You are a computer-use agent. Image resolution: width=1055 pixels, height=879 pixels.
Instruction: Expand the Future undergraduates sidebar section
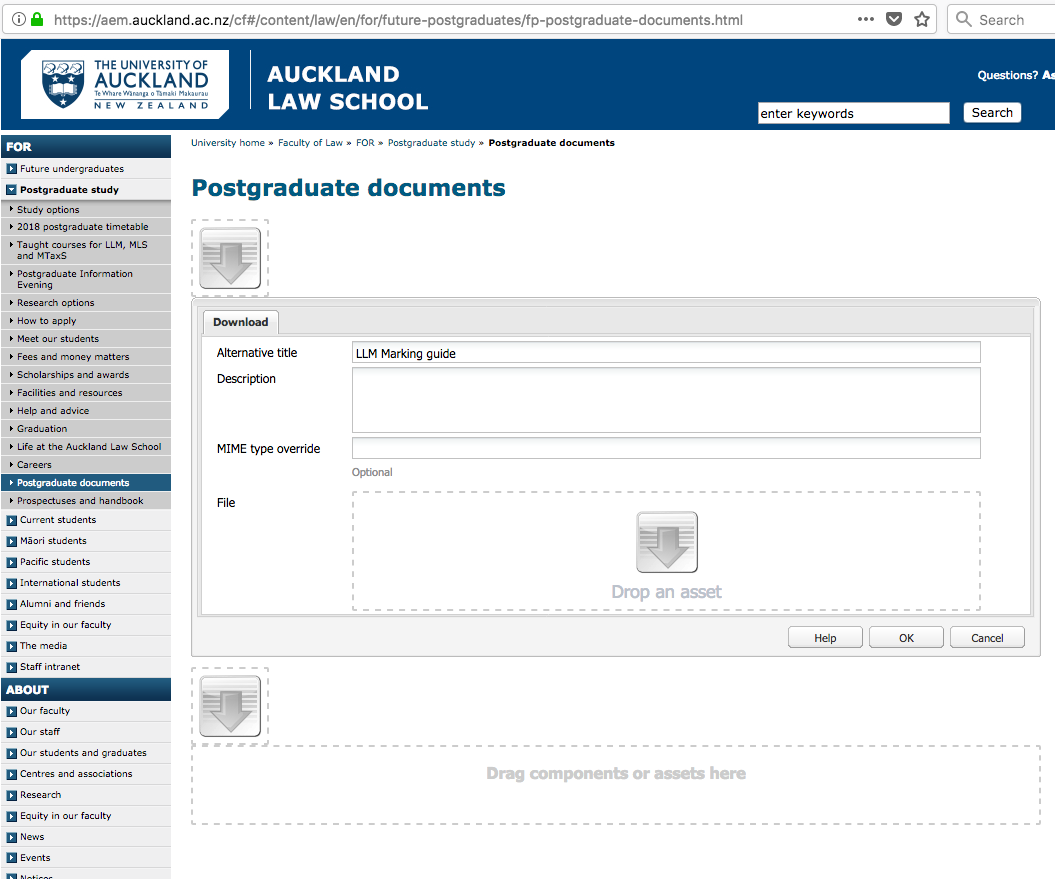tap(12, 169)
